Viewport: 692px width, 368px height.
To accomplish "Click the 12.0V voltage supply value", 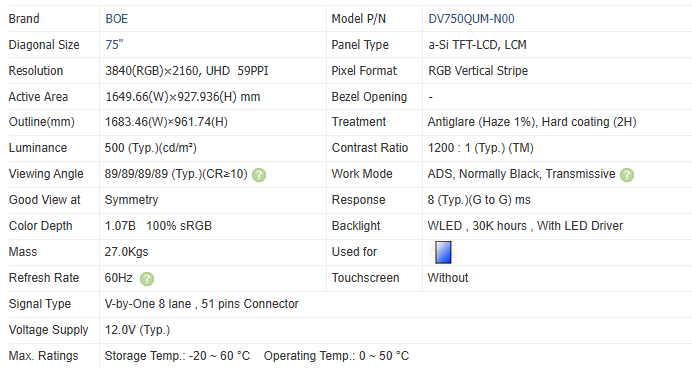I will click(x=137, y=330).
